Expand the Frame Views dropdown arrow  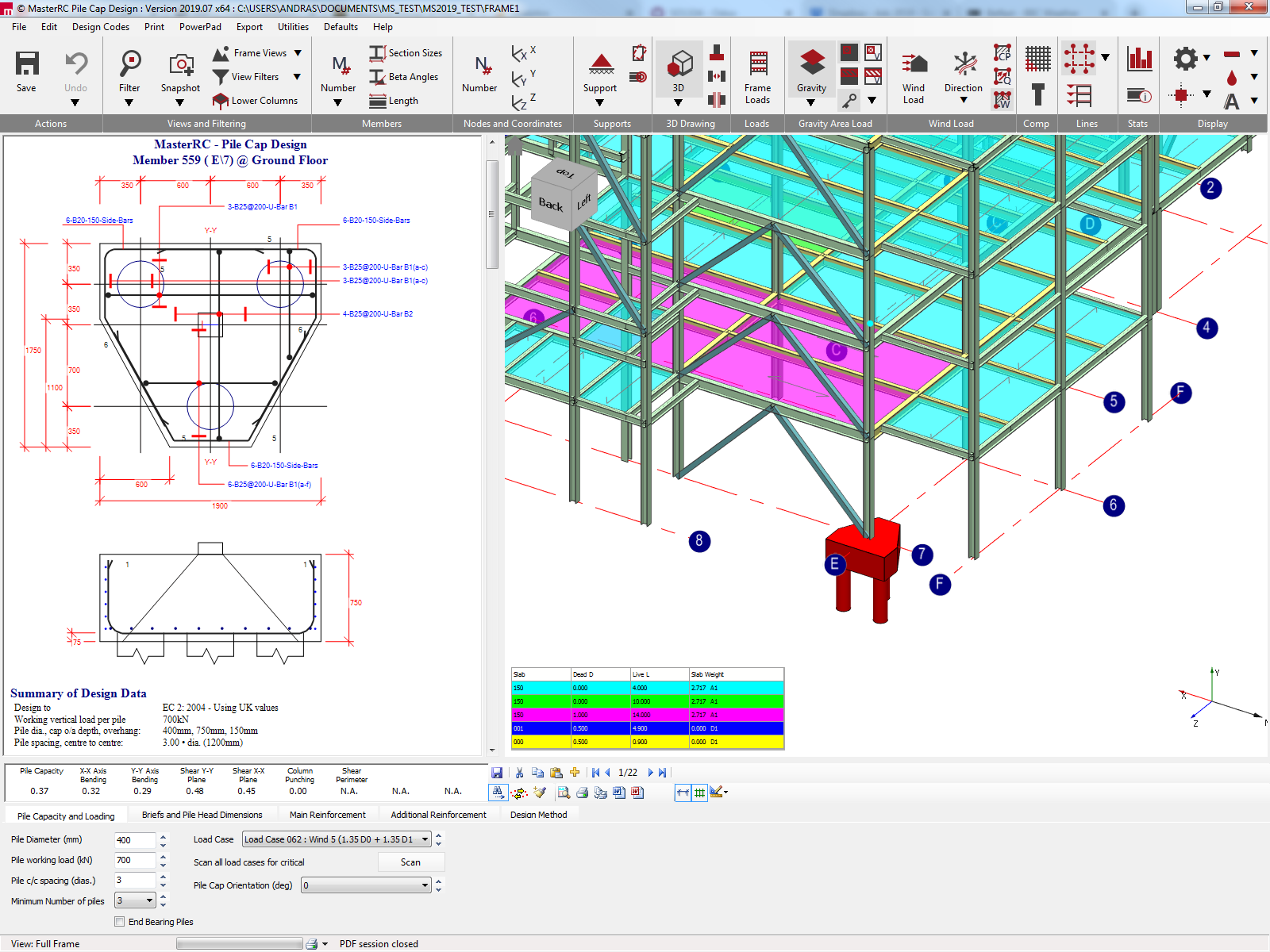298,53
